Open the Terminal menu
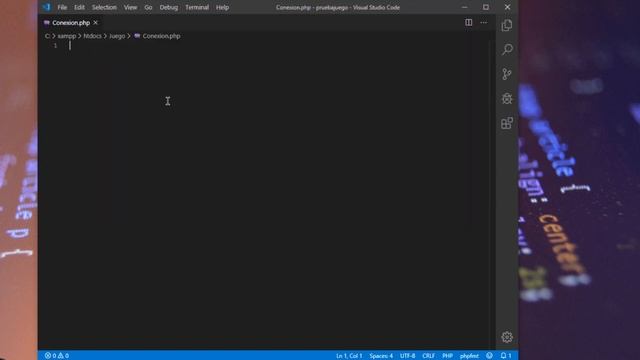 click(197, 7)
